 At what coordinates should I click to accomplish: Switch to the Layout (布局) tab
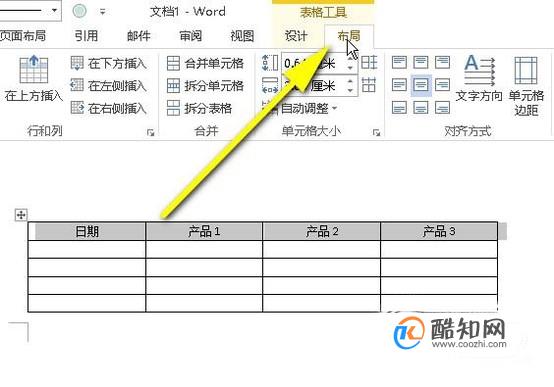click(x=349, y=36)
